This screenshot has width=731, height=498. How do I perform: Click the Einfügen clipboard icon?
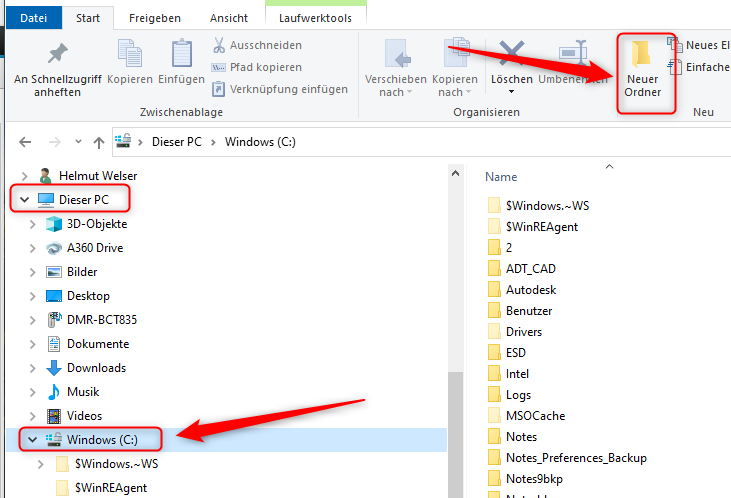coord(181,55)
